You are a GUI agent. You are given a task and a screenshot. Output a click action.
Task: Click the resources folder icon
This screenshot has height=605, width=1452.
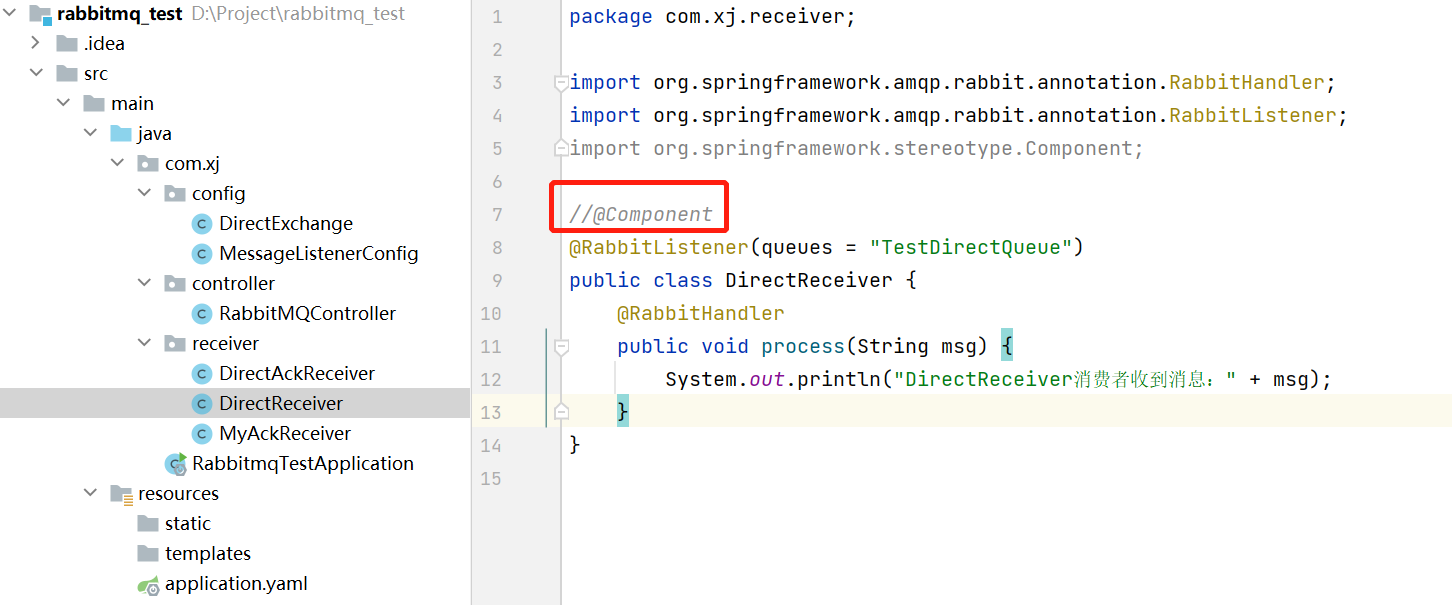coord(121,494)
